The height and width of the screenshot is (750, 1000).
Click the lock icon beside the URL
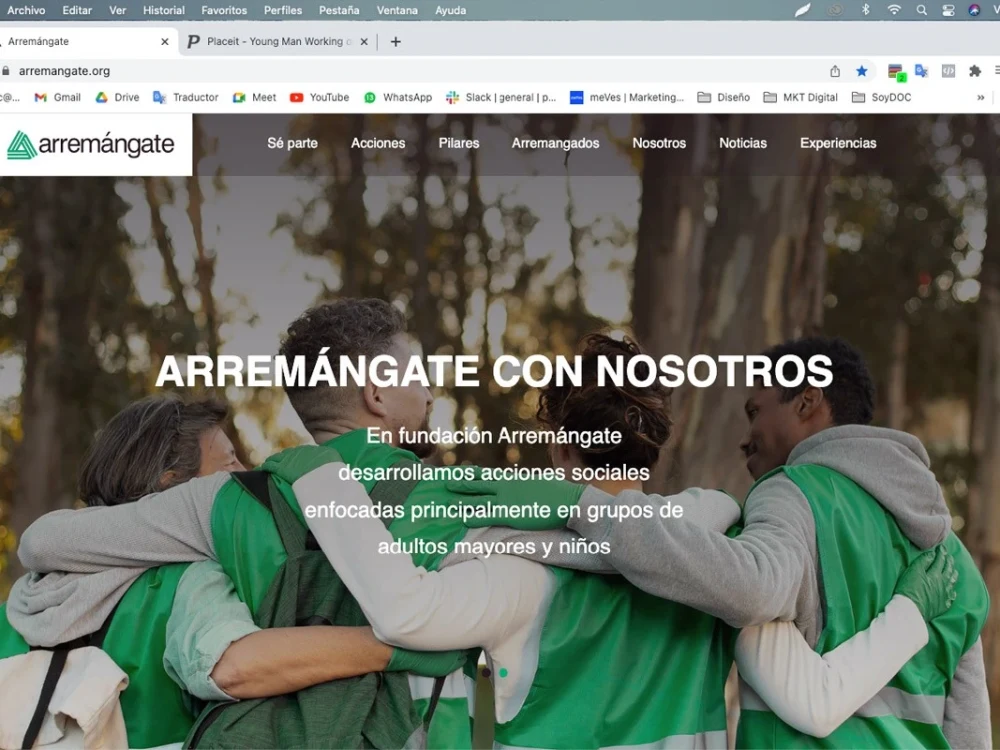tap(6, 71)
